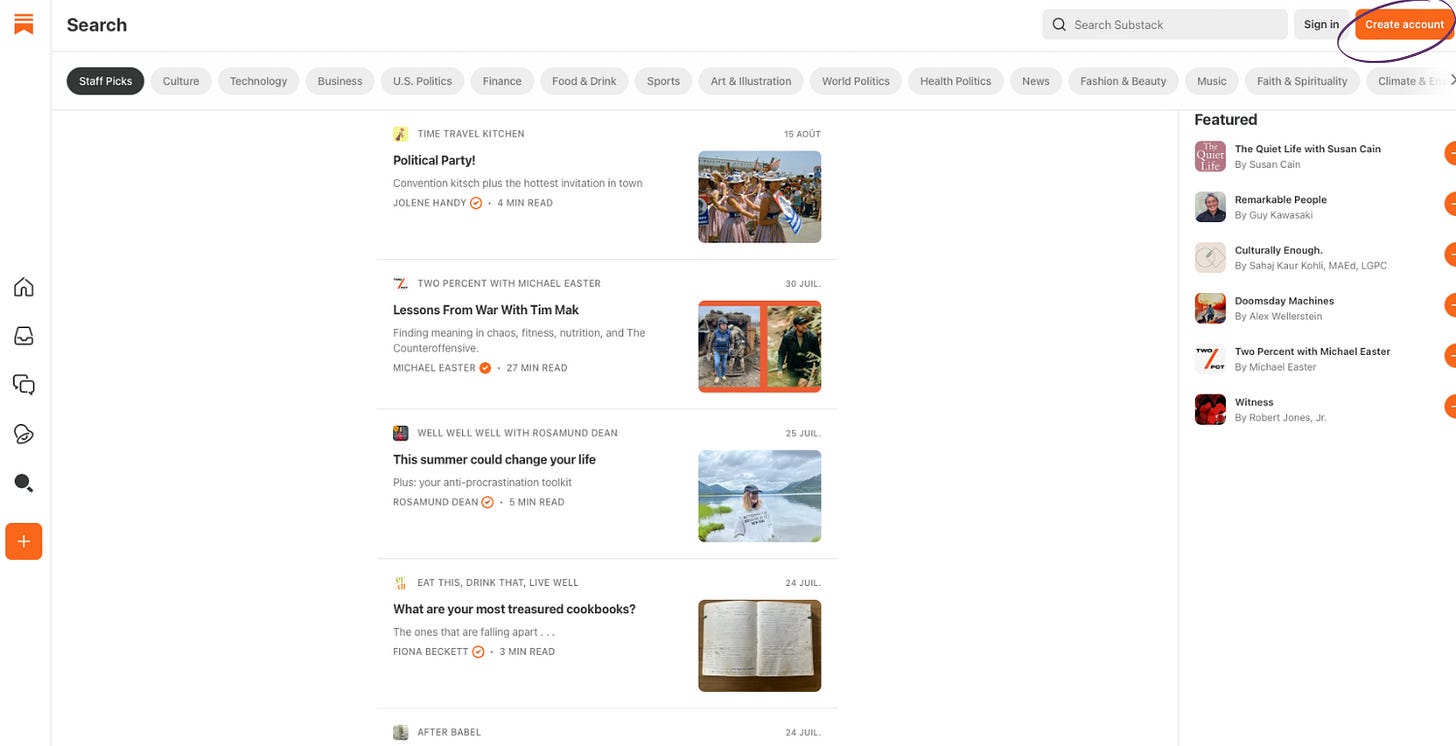Viewport: 1456px width, 746px height.
Task: Open What are your most treasured cookbooks?
Action: click(x=514, y=609)
